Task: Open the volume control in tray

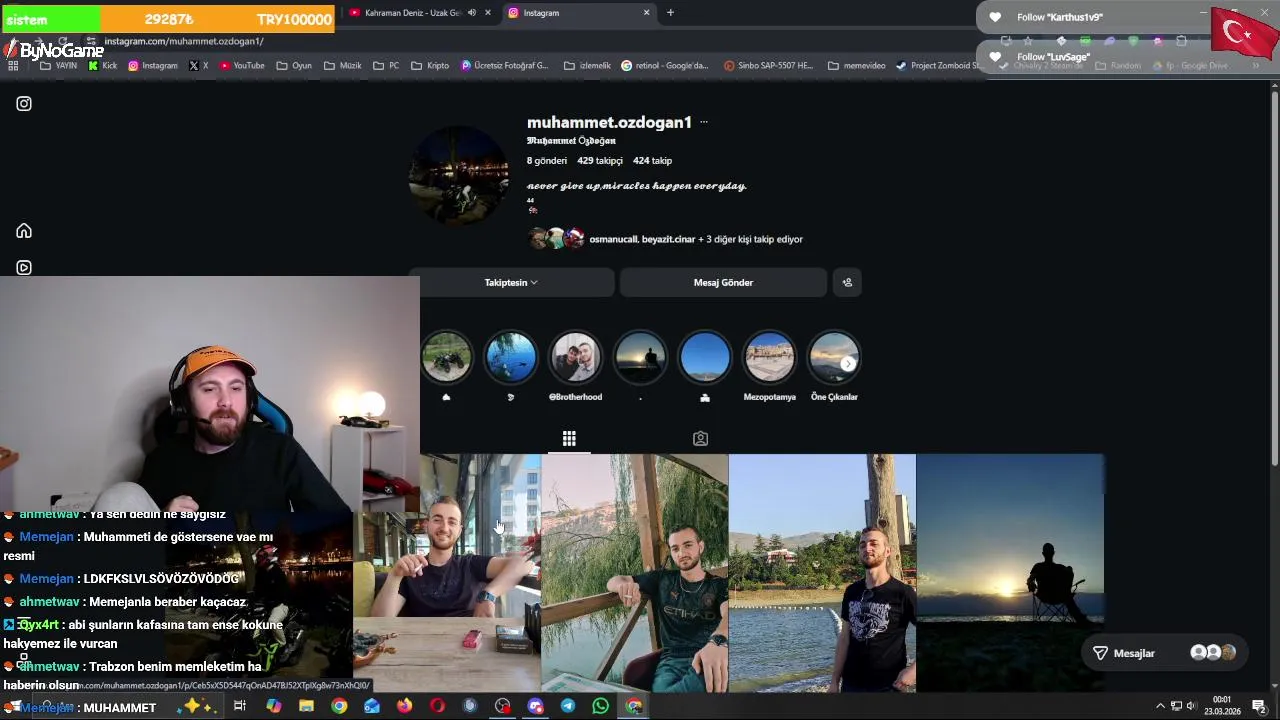Action: (x=1191, y=706)
